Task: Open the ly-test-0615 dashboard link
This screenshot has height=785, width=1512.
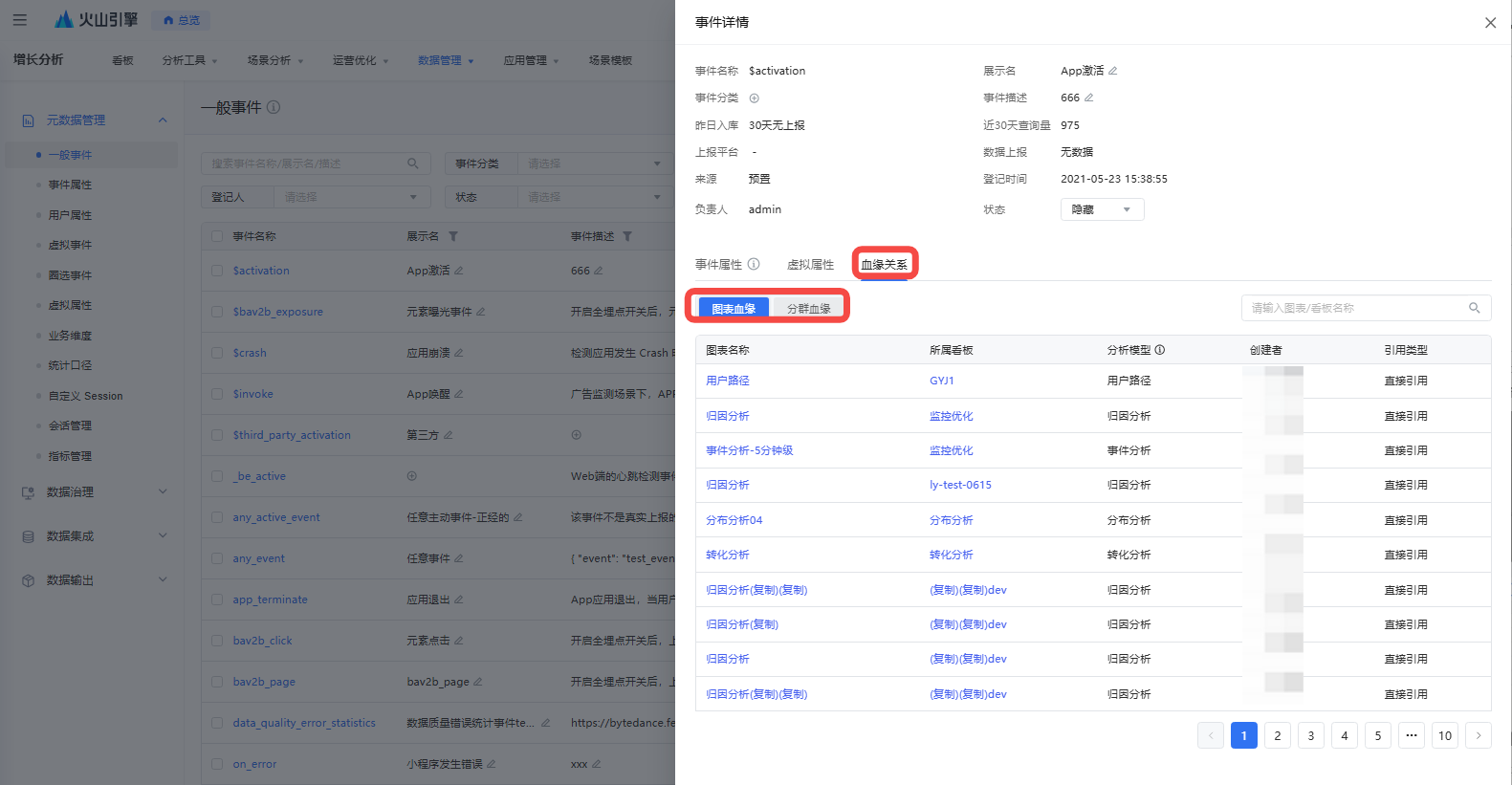Action: (960, 485)
